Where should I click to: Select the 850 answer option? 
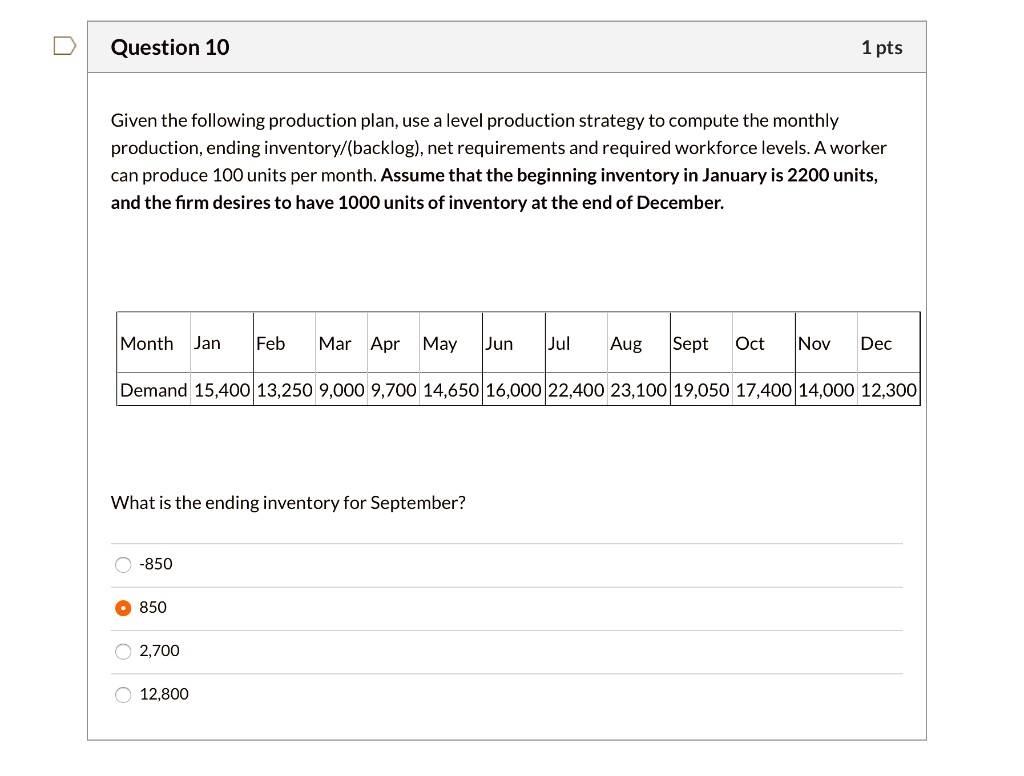tap(122, 607)
